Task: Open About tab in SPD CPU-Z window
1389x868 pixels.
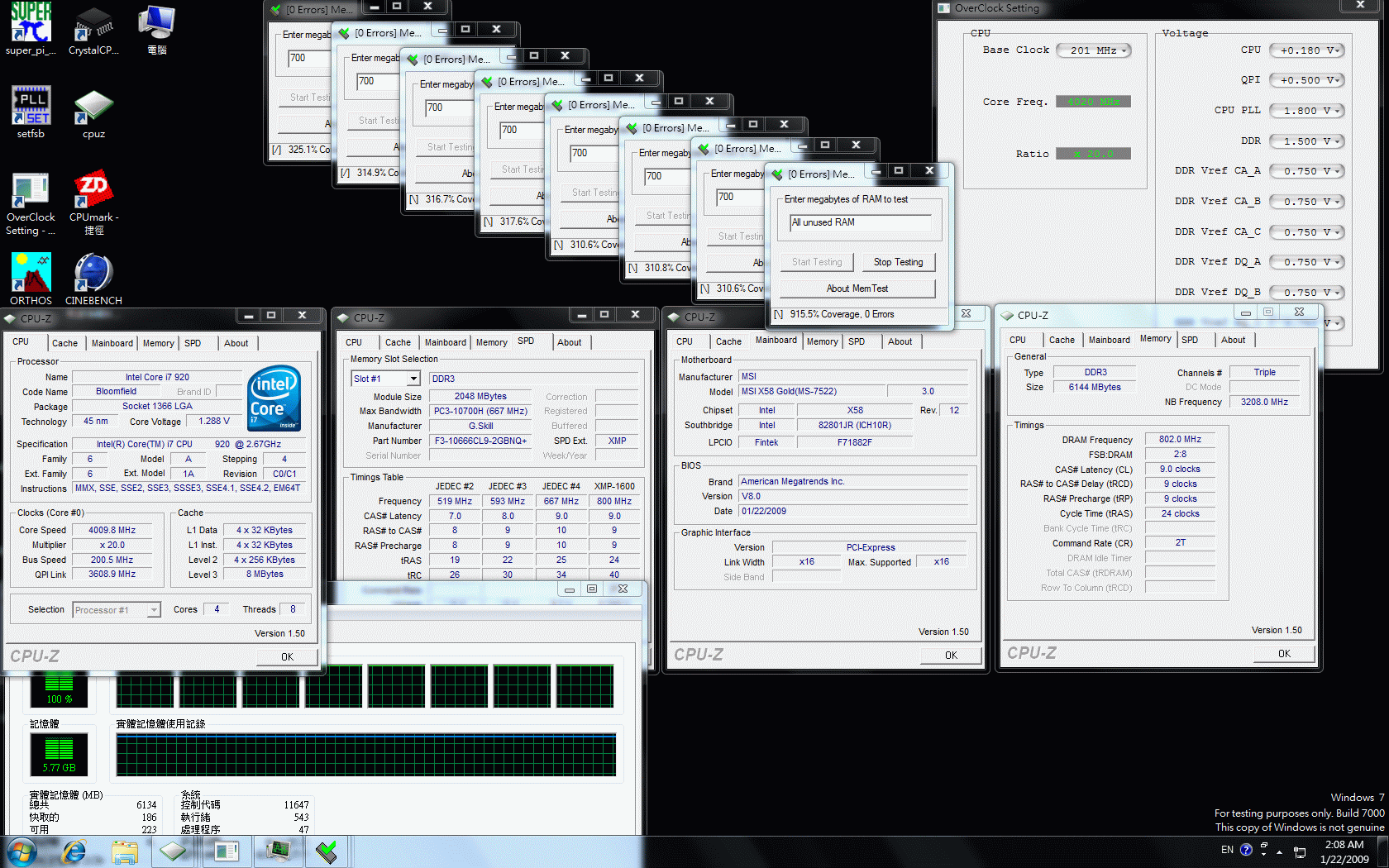Action: point(569,342)
